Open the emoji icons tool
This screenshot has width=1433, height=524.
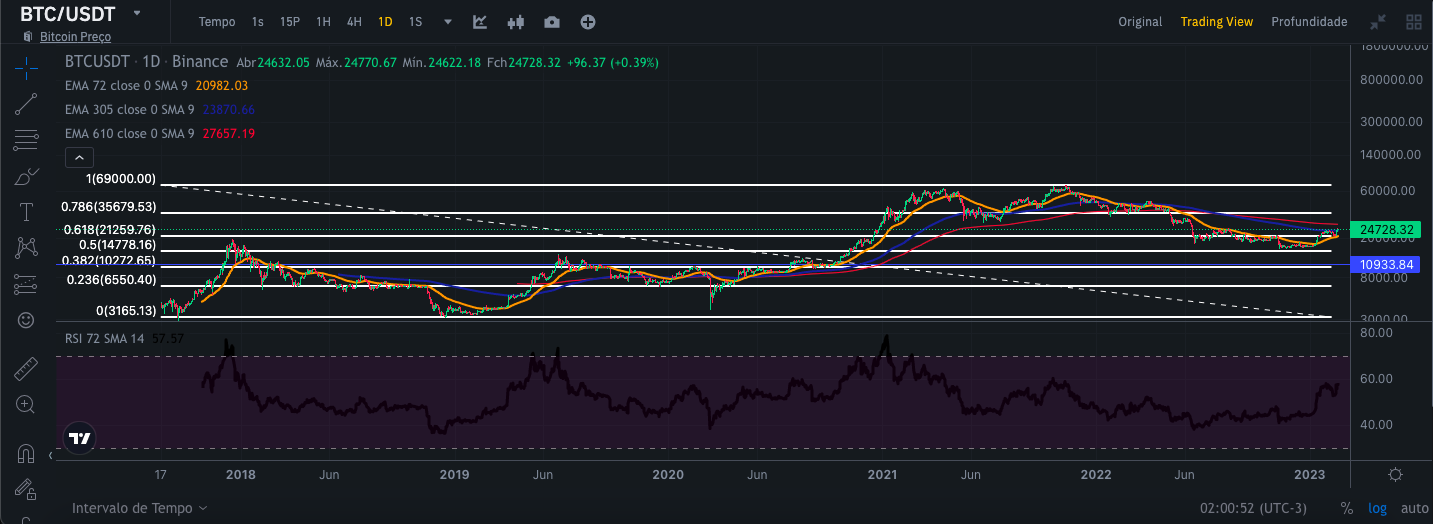[x=26, y=320]
